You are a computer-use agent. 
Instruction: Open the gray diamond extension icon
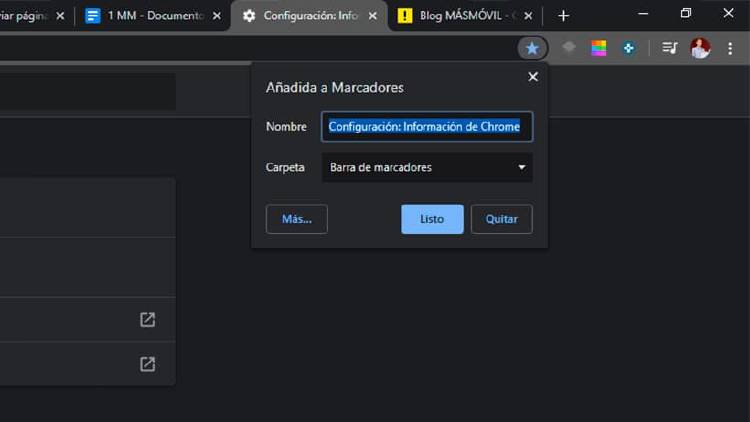(x=569, y=47)
